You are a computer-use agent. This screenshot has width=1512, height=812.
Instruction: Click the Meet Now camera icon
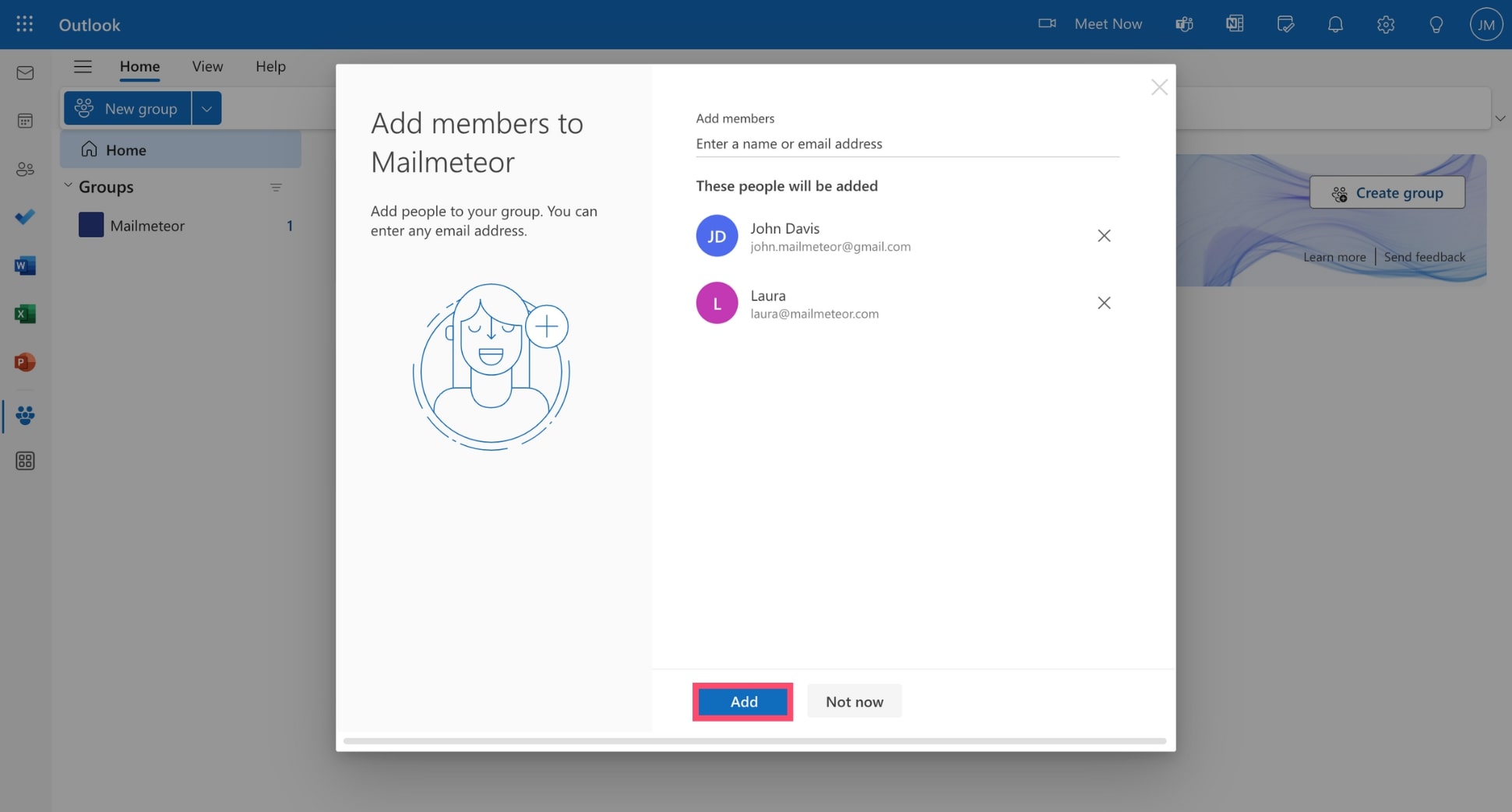pos(1047,24)
